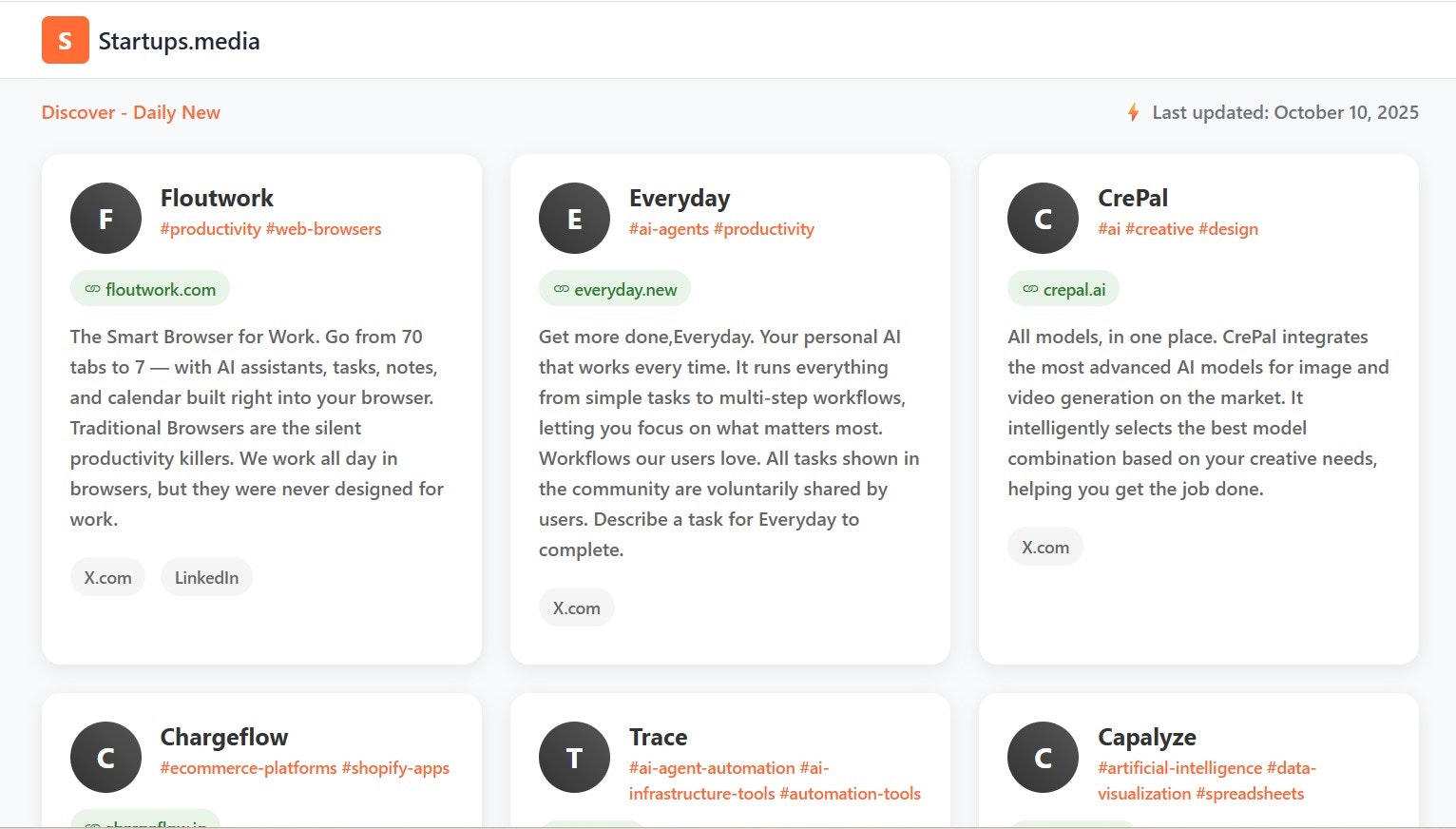Select the Discover - Daily New heading
1456x829 pixels.
tap(131, 112)
